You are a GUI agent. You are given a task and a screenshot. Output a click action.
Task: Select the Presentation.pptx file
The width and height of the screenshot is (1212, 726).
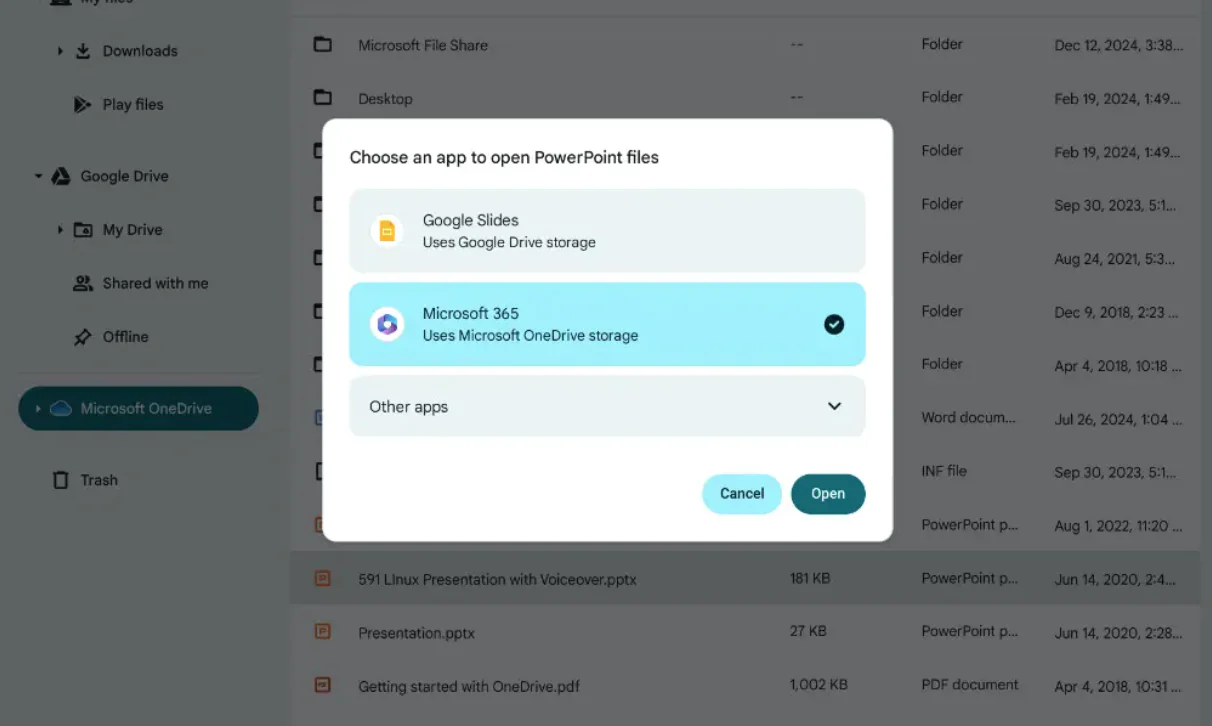tap(745, 632)
